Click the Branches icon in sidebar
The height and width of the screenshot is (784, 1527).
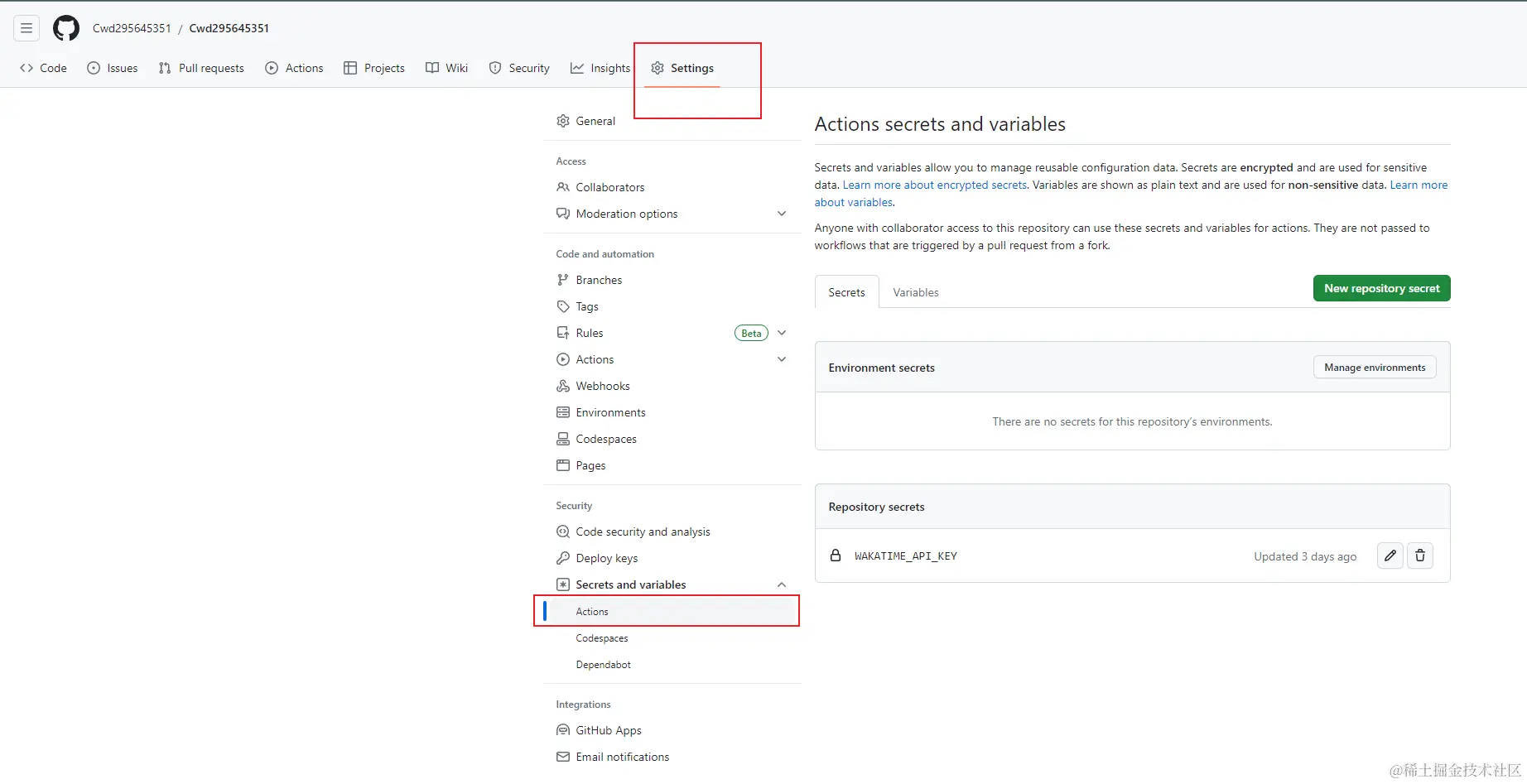tap(563, 280)
